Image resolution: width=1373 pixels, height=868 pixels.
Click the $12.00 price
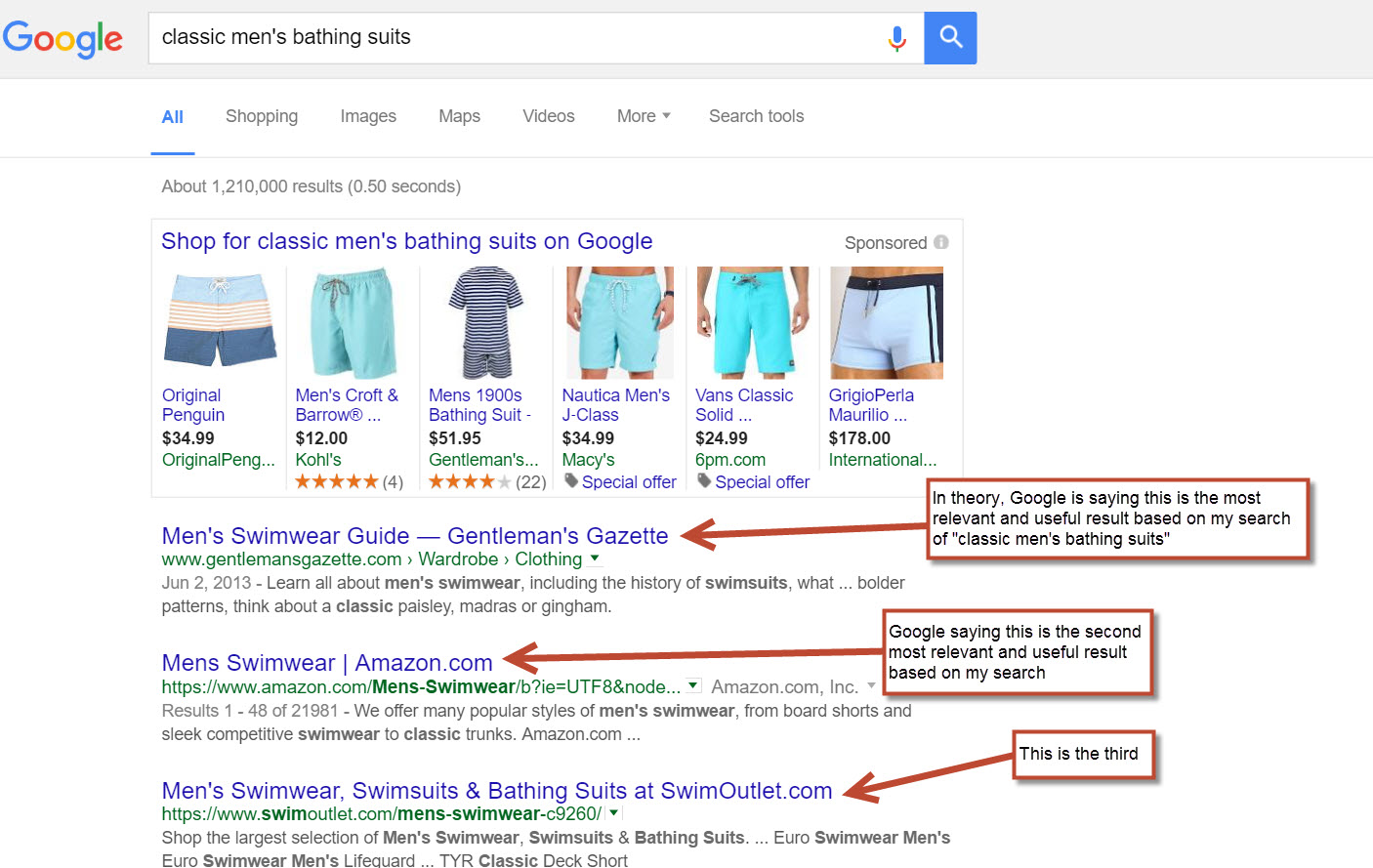(x=322, y=438)
